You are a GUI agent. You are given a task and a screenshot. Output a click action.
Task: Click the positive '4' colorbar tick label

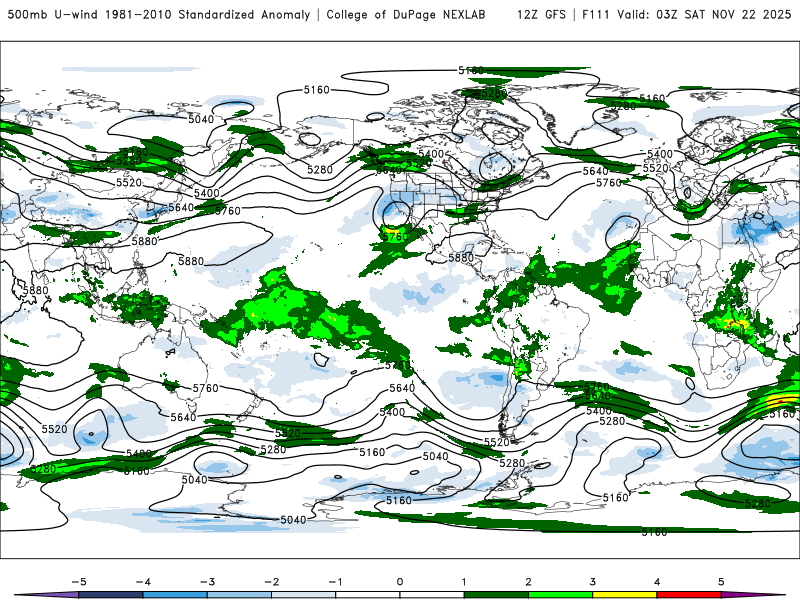pos(657,582)
